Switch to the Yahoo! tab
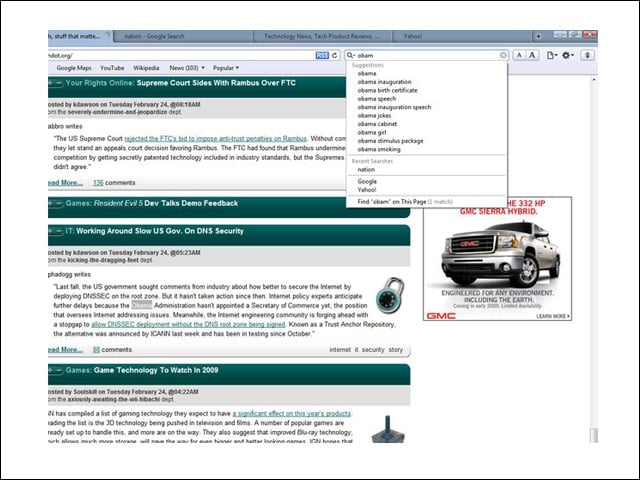 462,36
